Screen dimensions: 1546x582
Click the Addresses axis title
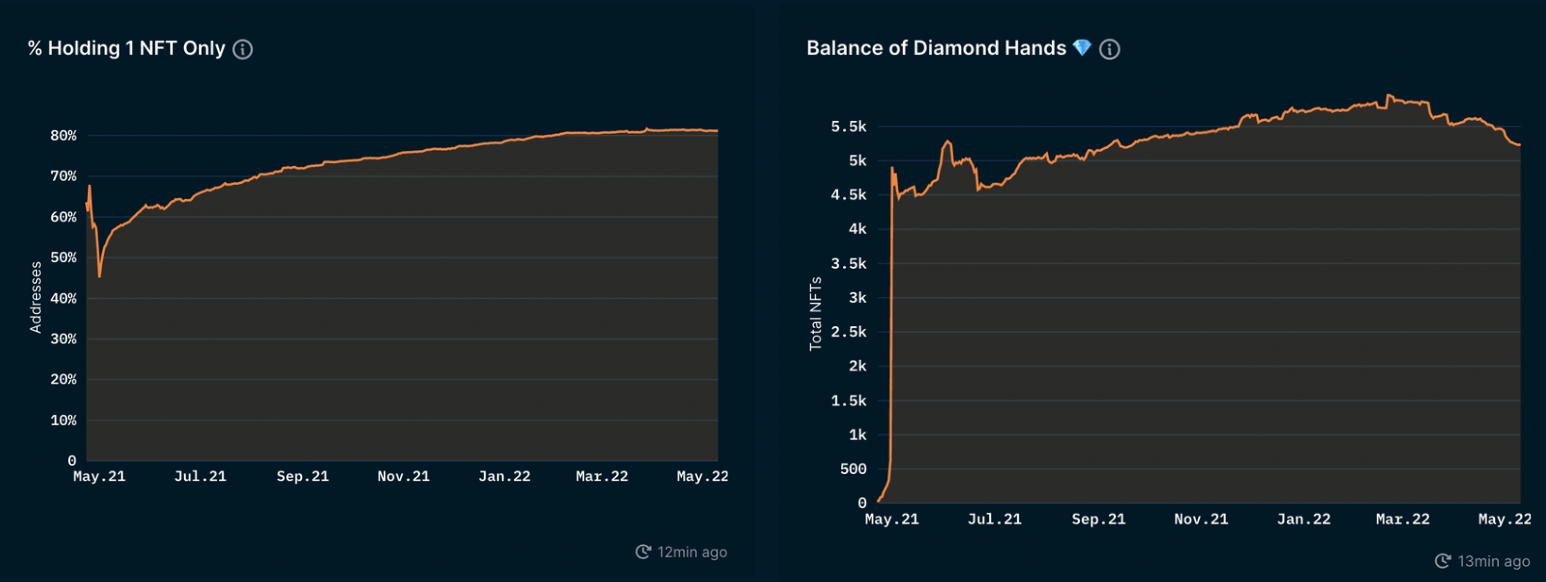pos(36,297)
